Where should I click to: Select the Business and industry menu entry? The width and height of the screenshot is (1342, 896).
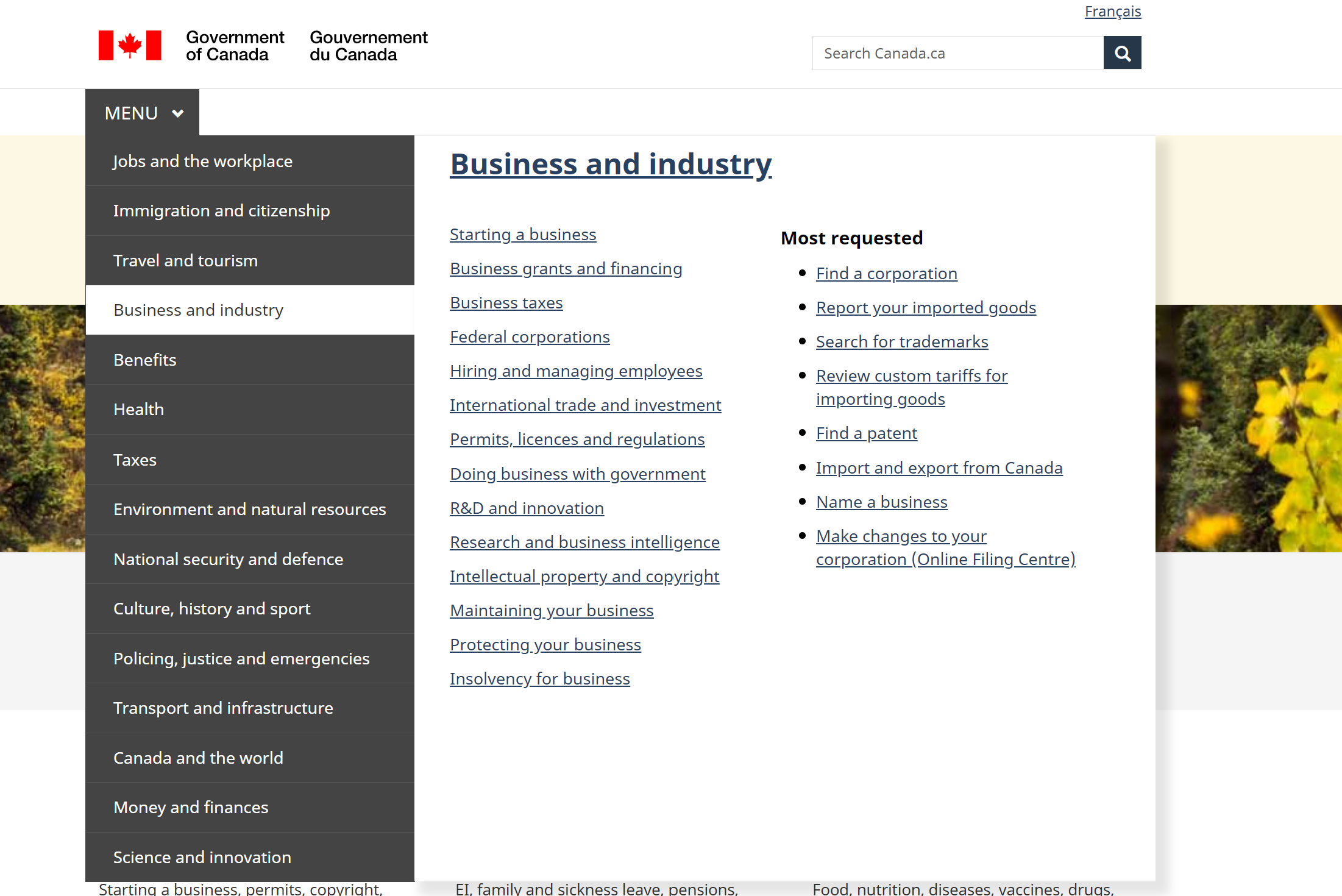pyautogui.click(x=198, y=310)
